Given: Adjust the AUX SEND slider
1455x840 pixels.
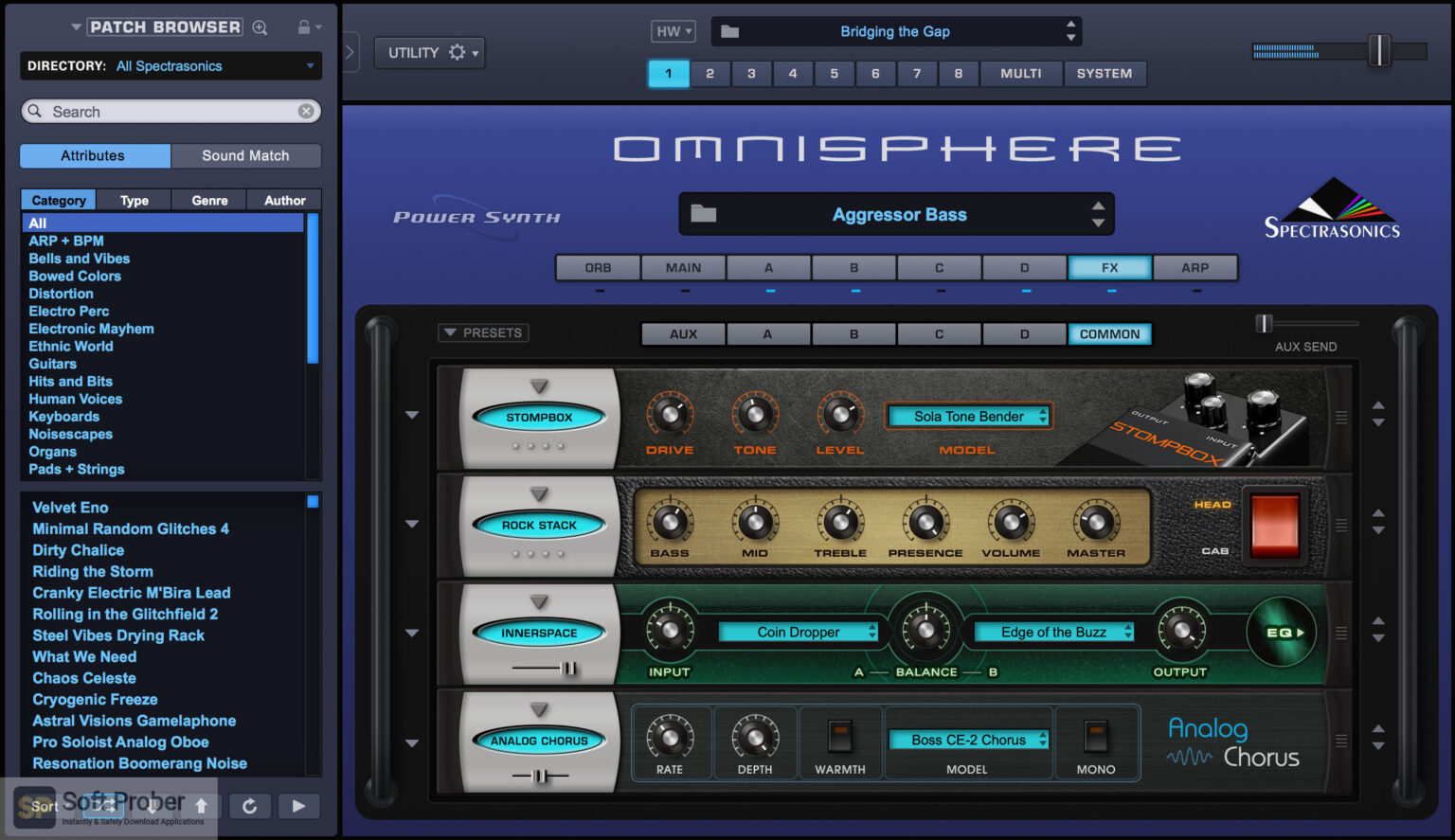Looking at the screenshot, I should click(1264, 323).
